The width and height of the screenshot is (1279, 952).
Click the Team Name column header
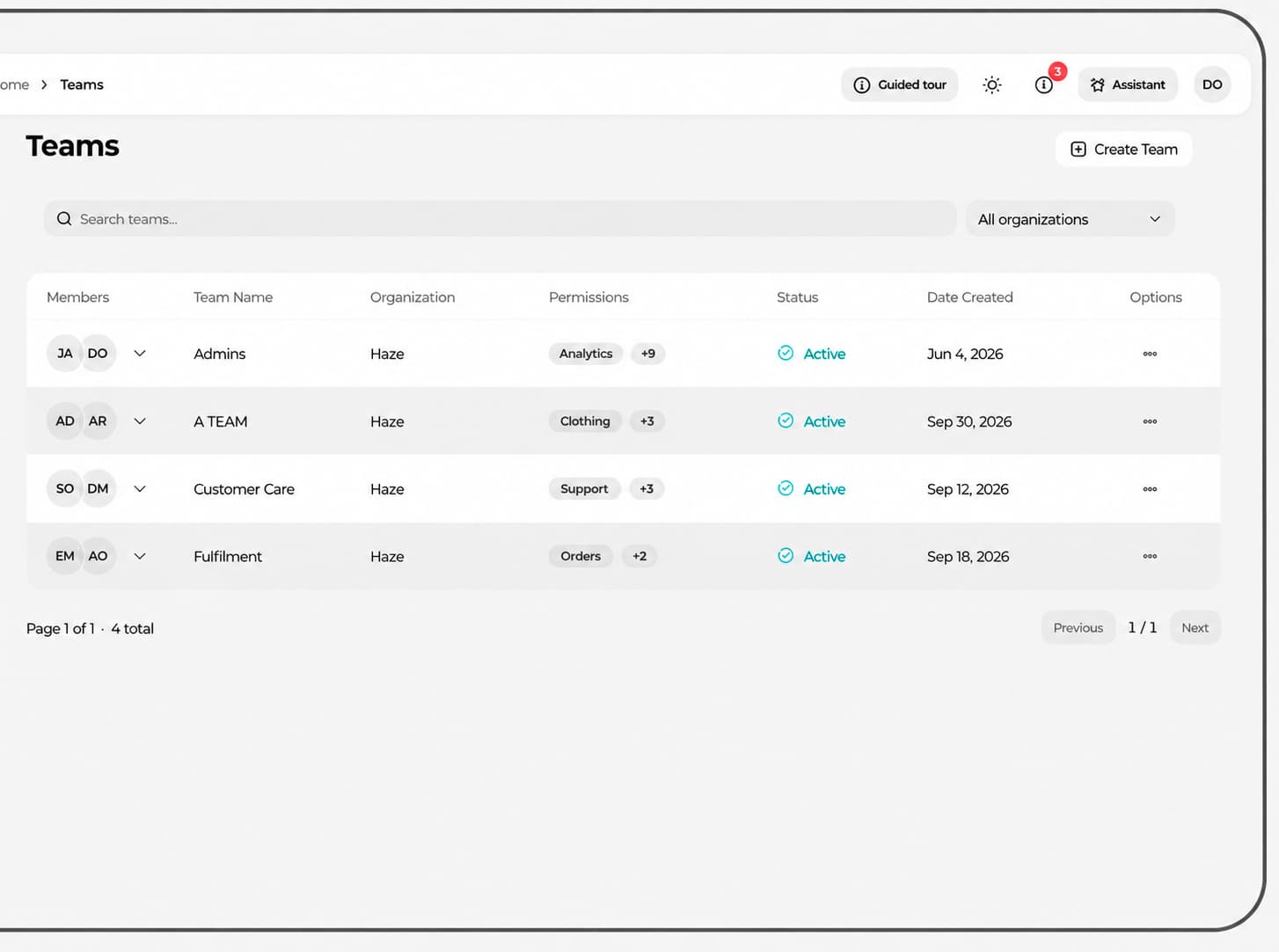[x=233, y=297]
